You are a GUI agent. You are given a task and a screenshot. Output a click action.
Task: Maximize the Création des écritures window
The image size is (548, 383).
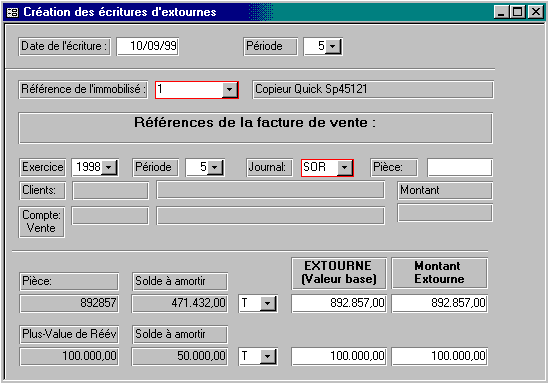pos(517,12)
